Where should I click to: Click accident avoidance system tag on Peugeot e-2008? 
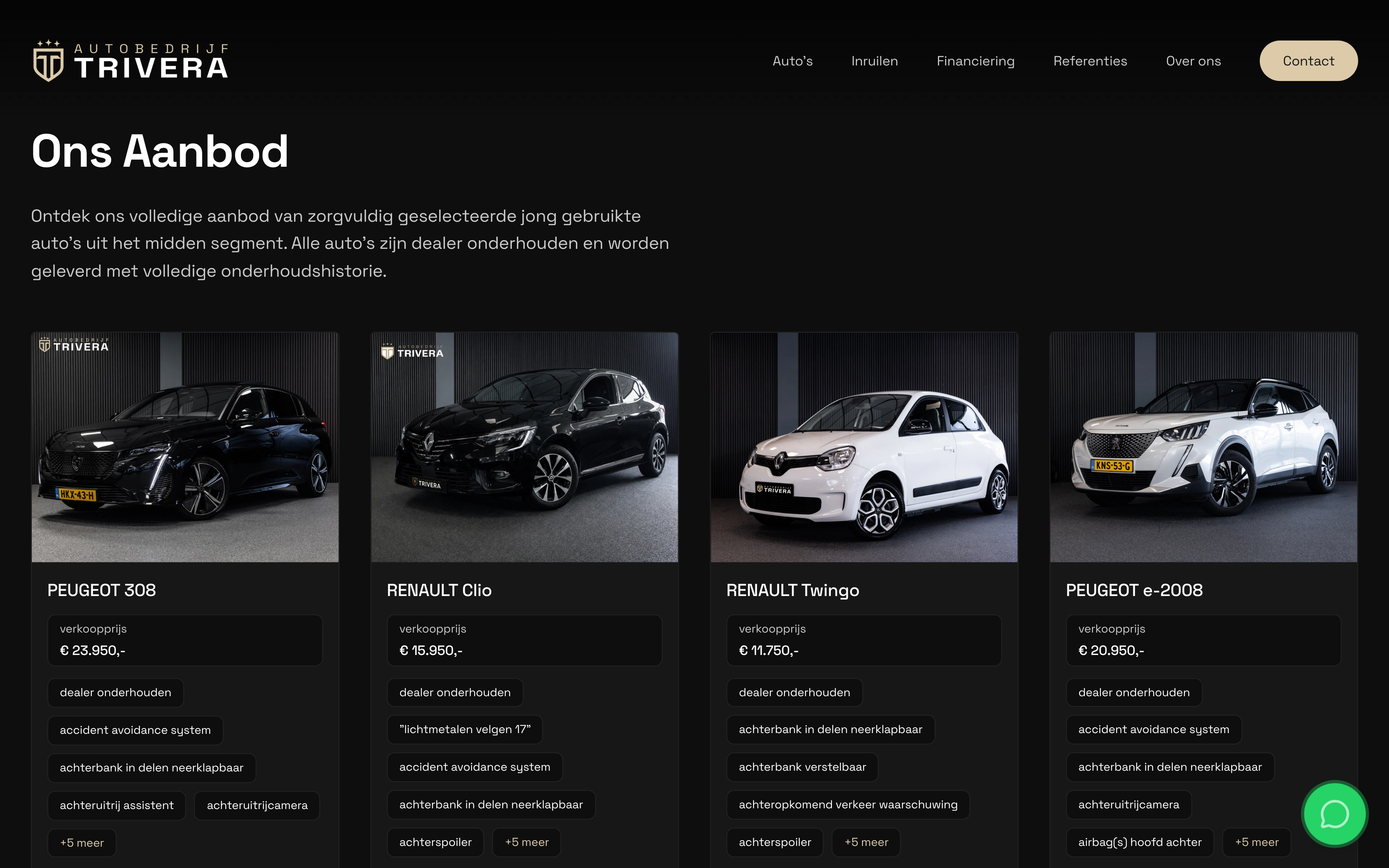pos(1154,729)
